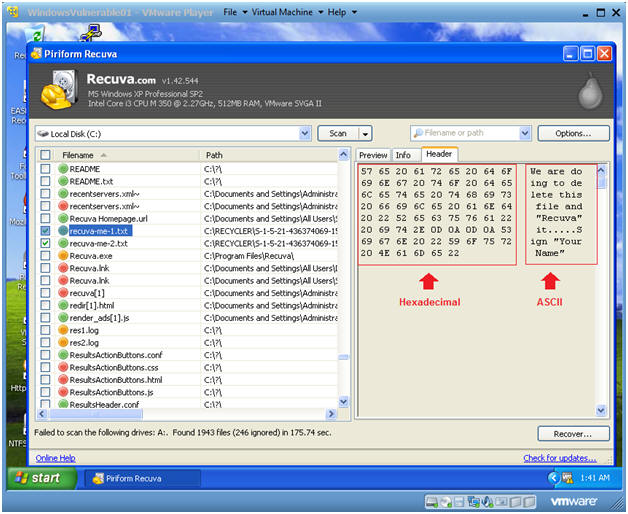
Task: Click the status icon beside recuva-me-2.txt
Action: click(63, 243)
